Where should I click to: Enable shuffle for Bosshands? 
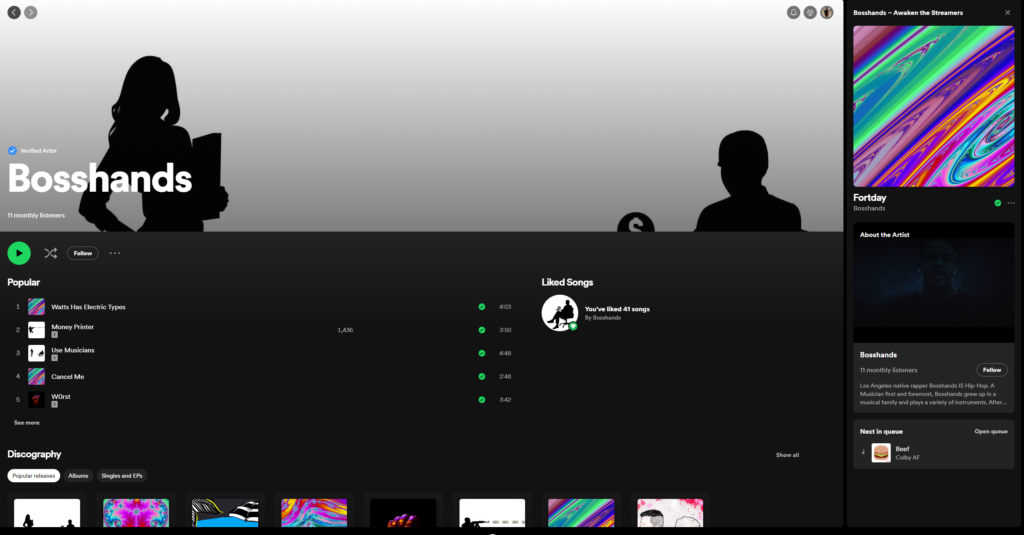[x=50, y=253]
